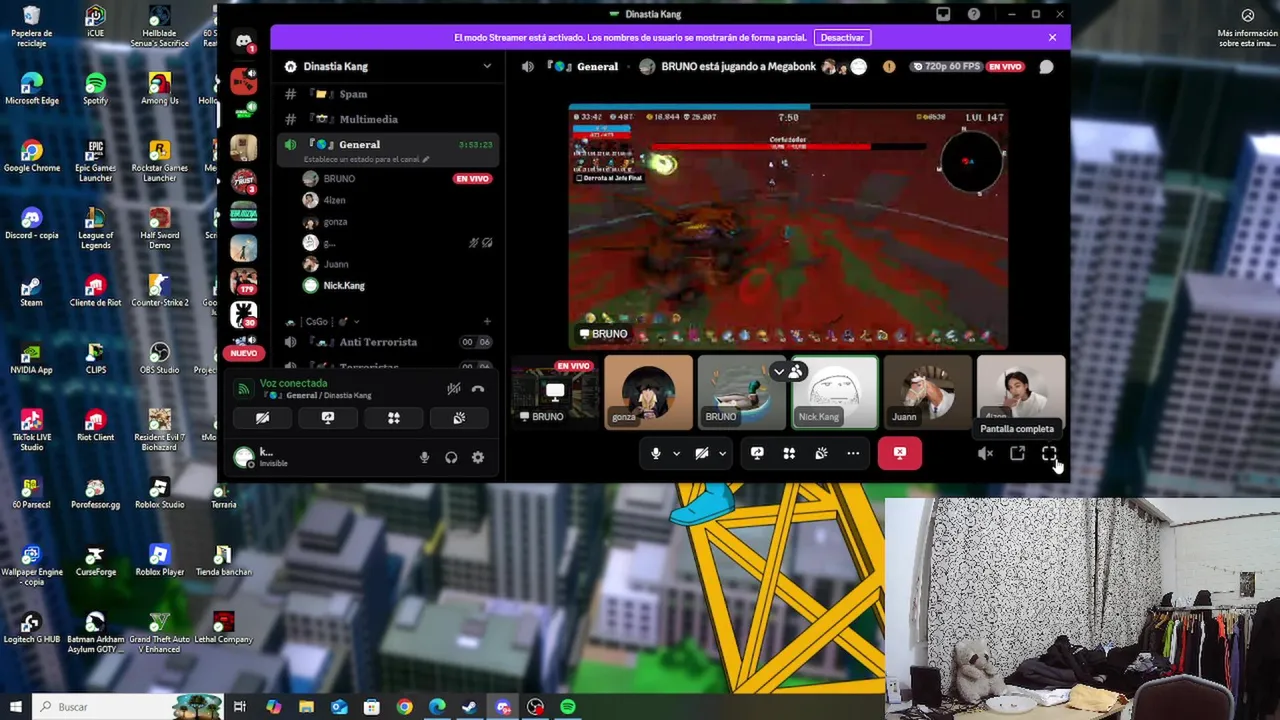The width and height of the screenshot is (1280, 720).
Task: Open soundboard button in the voice panel
Action: 459,418
